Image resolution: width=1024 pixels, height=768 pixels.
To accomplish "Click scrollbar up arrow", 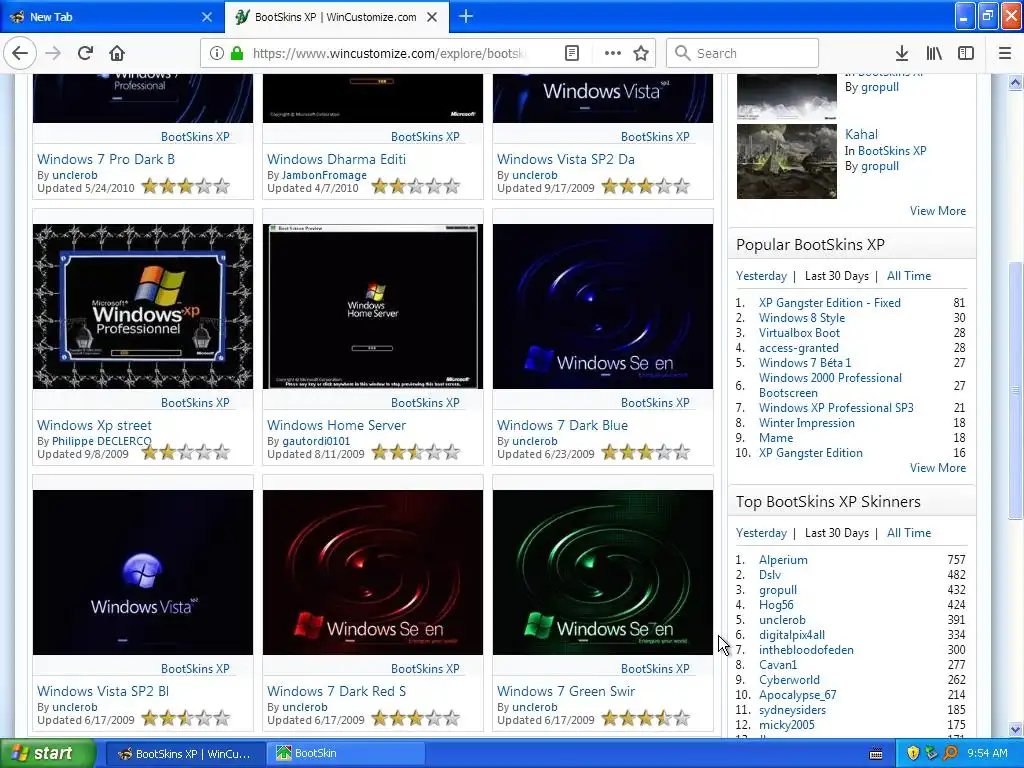I will 1015,82.
